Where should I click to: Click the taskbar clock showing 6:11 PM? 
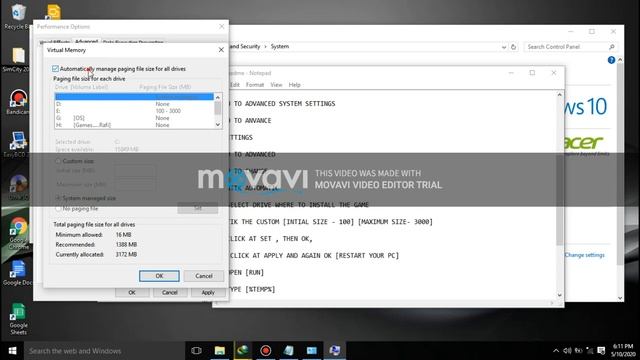point(623,350)
